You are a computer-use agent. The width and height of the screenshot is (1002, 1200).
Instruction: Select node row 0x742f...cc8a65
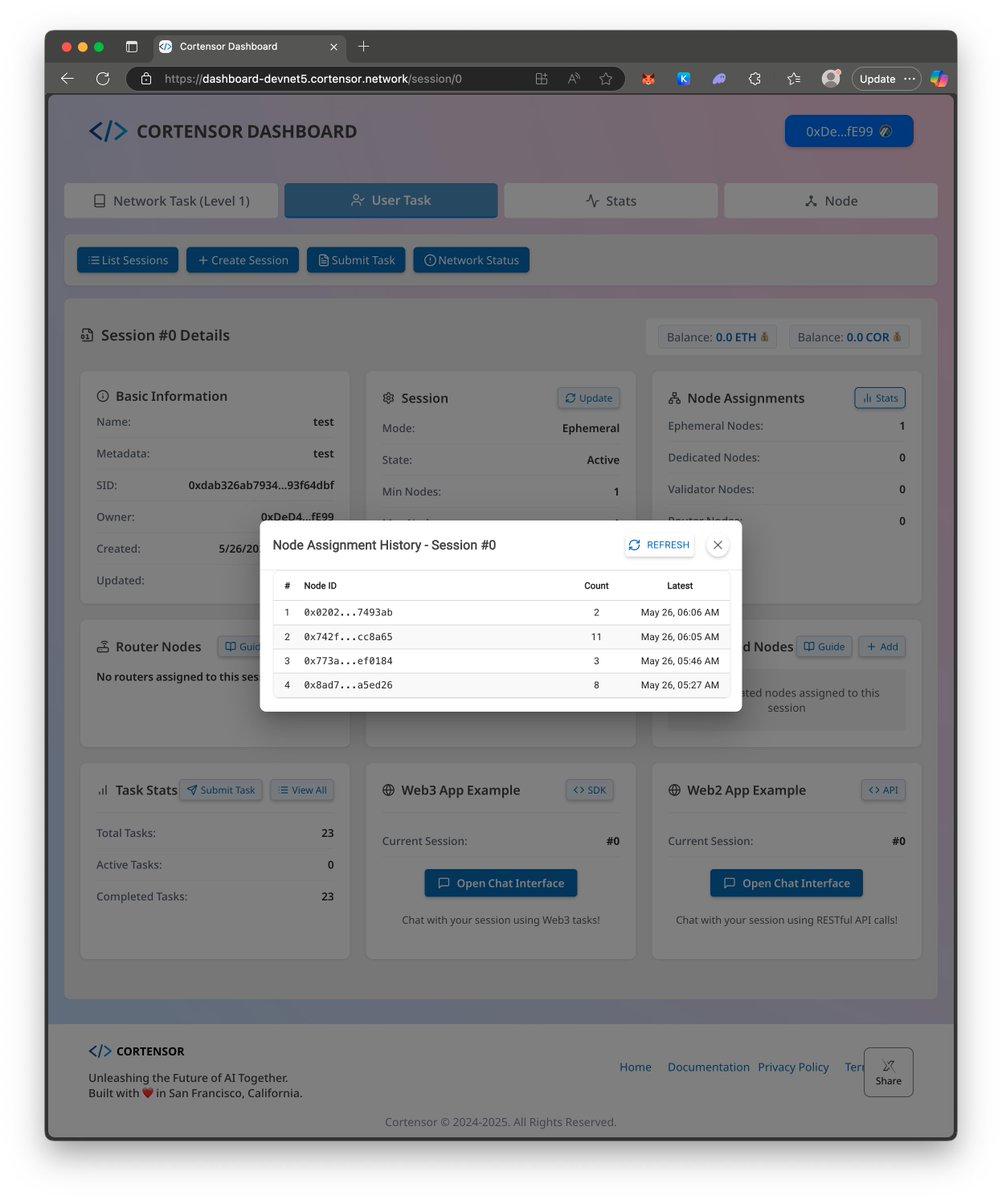[x=501, y=637]
